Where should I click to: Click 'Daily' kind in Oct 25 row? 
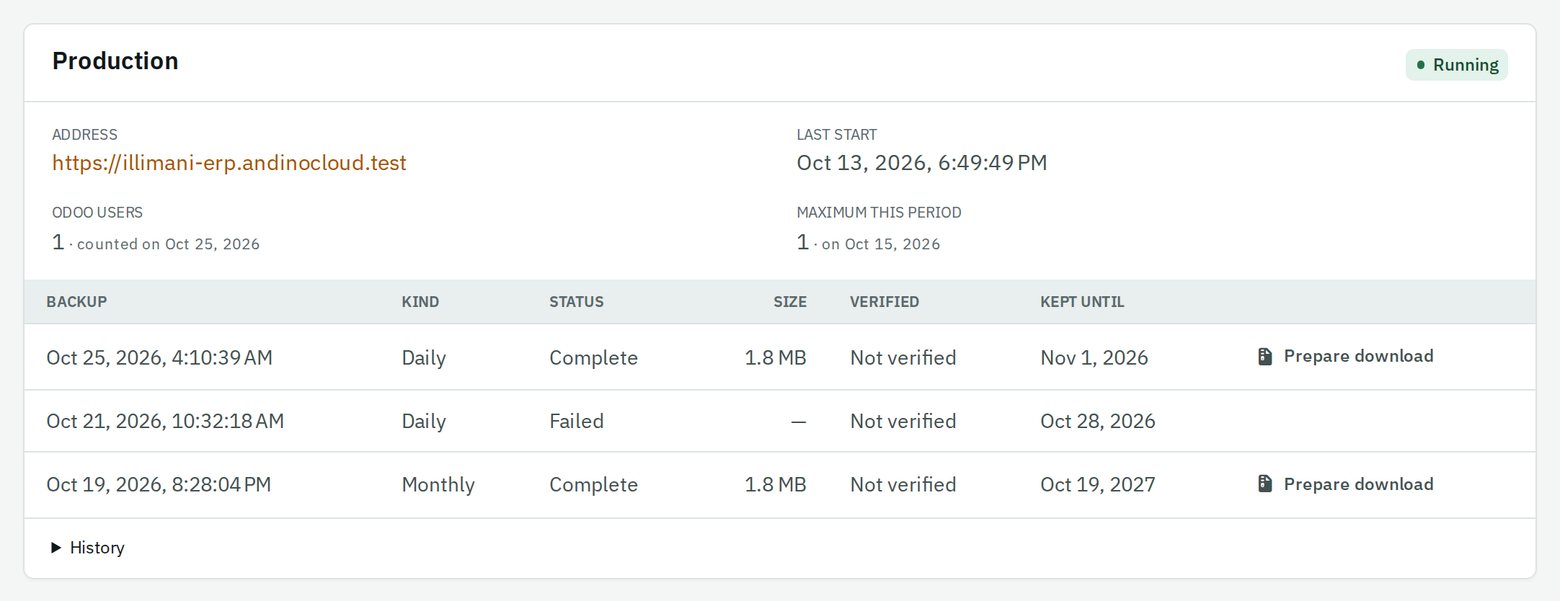(x=424, y=357)
